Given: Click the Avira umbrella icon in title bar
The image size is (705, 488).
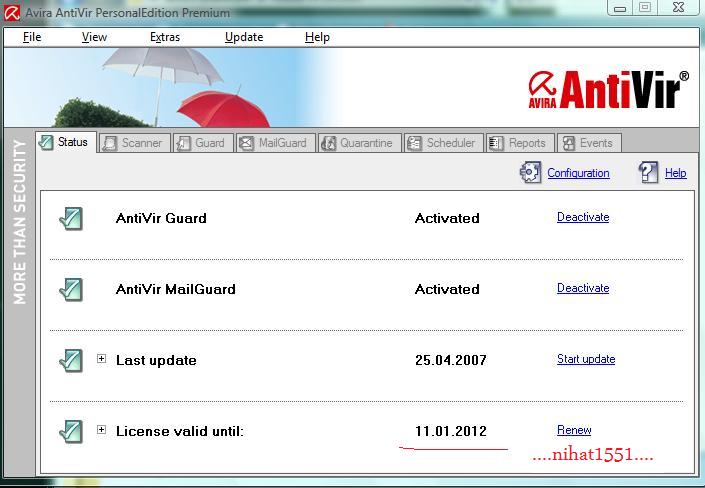Looking at the screenshot, I should pos(12,13).
